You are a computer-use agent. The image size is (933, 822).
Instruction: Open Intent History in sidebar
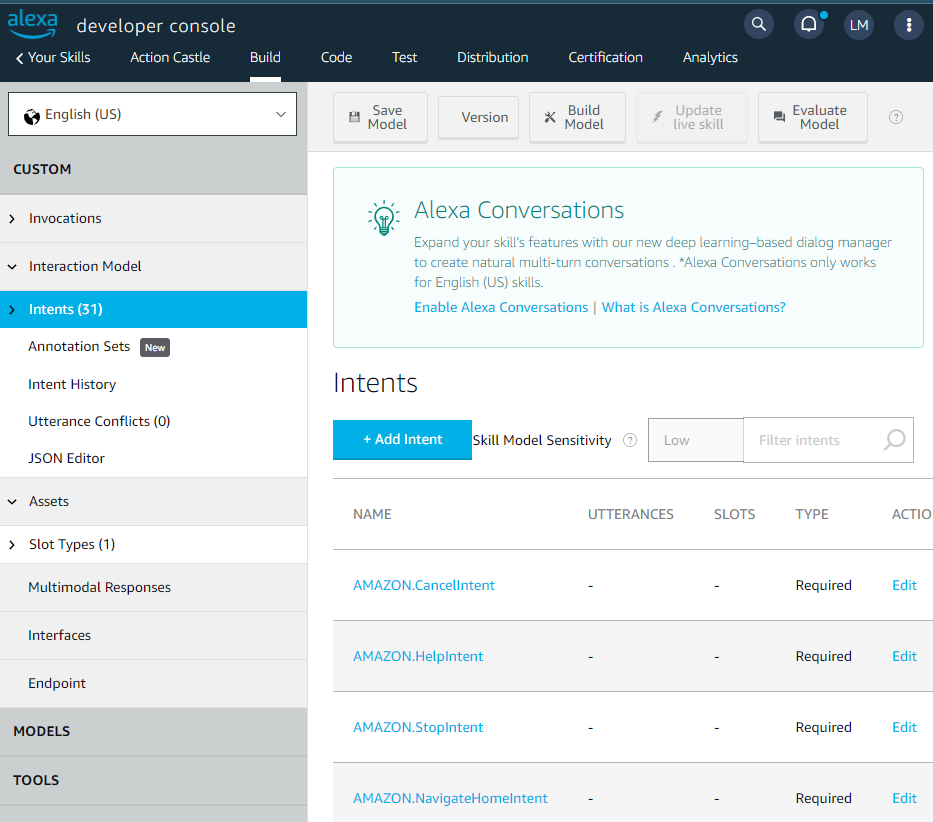pyautogui.click(x=72, y=385)
